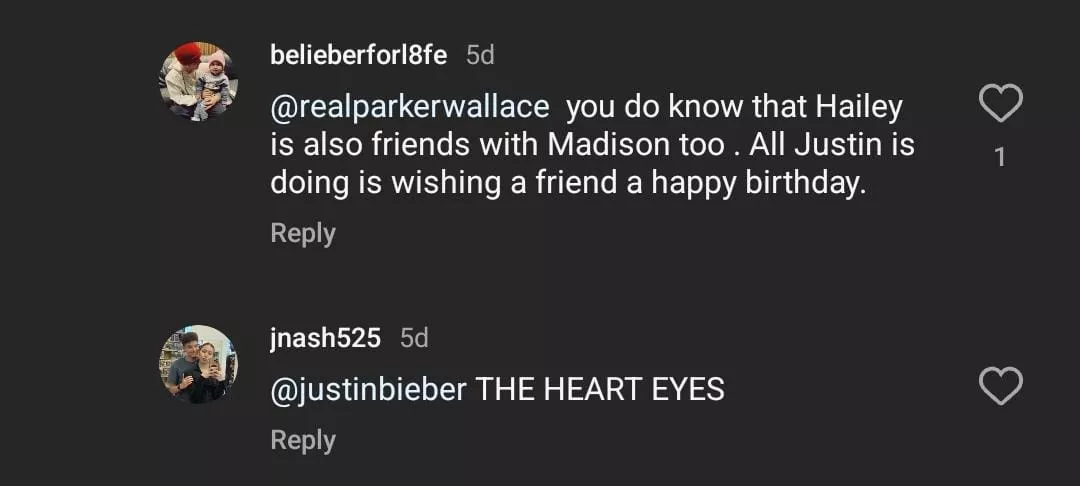The height and width of the screenshot is (486, 1080).
Task: Open jnash525's profile picture
Action: point(198,364)
